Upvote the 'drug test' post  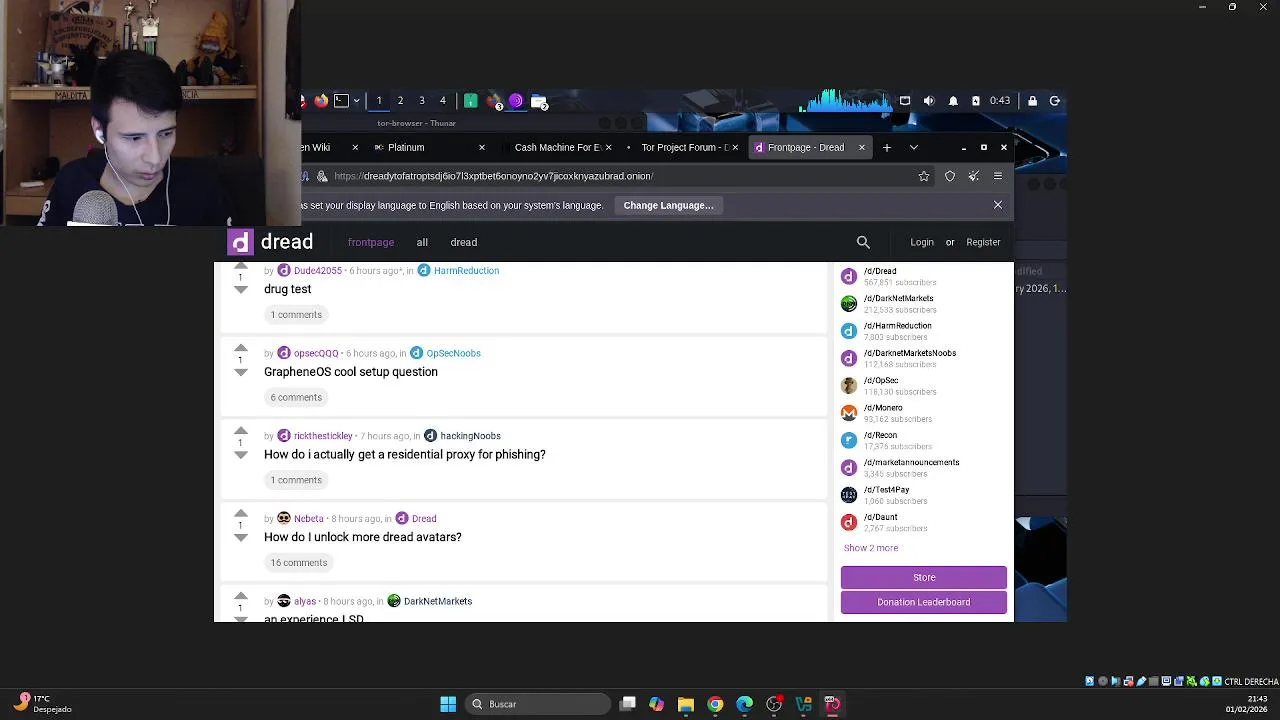240,267
